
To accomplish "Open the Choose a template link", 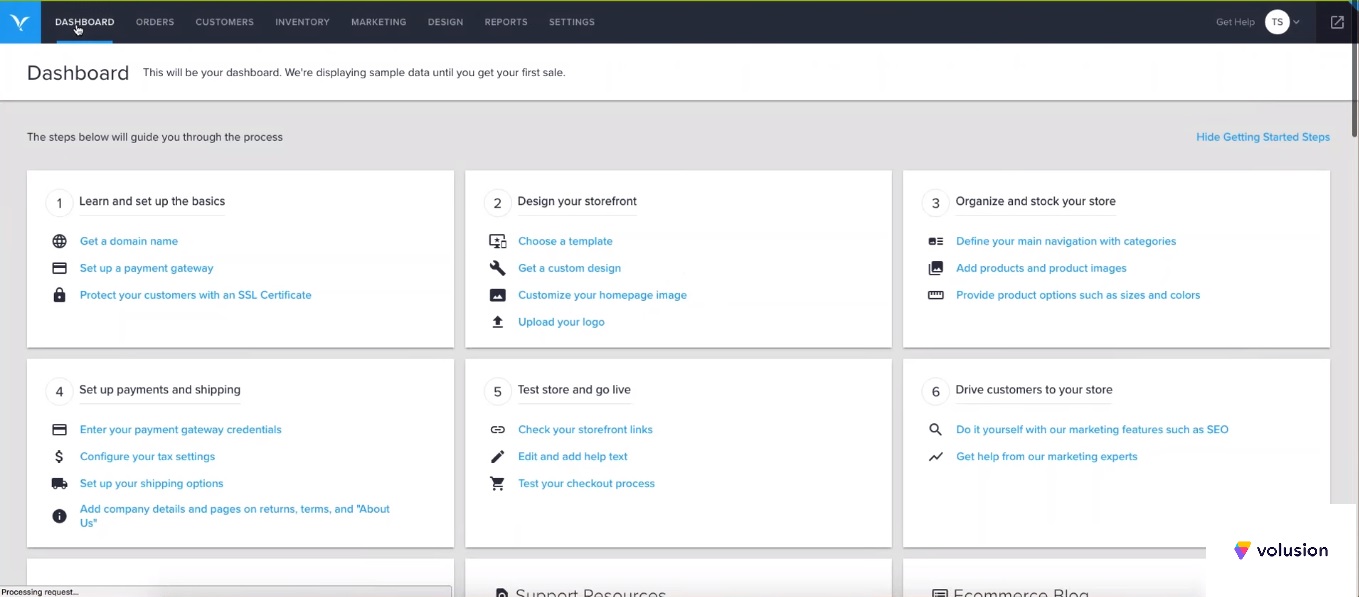I will click(x=565, y=241).
